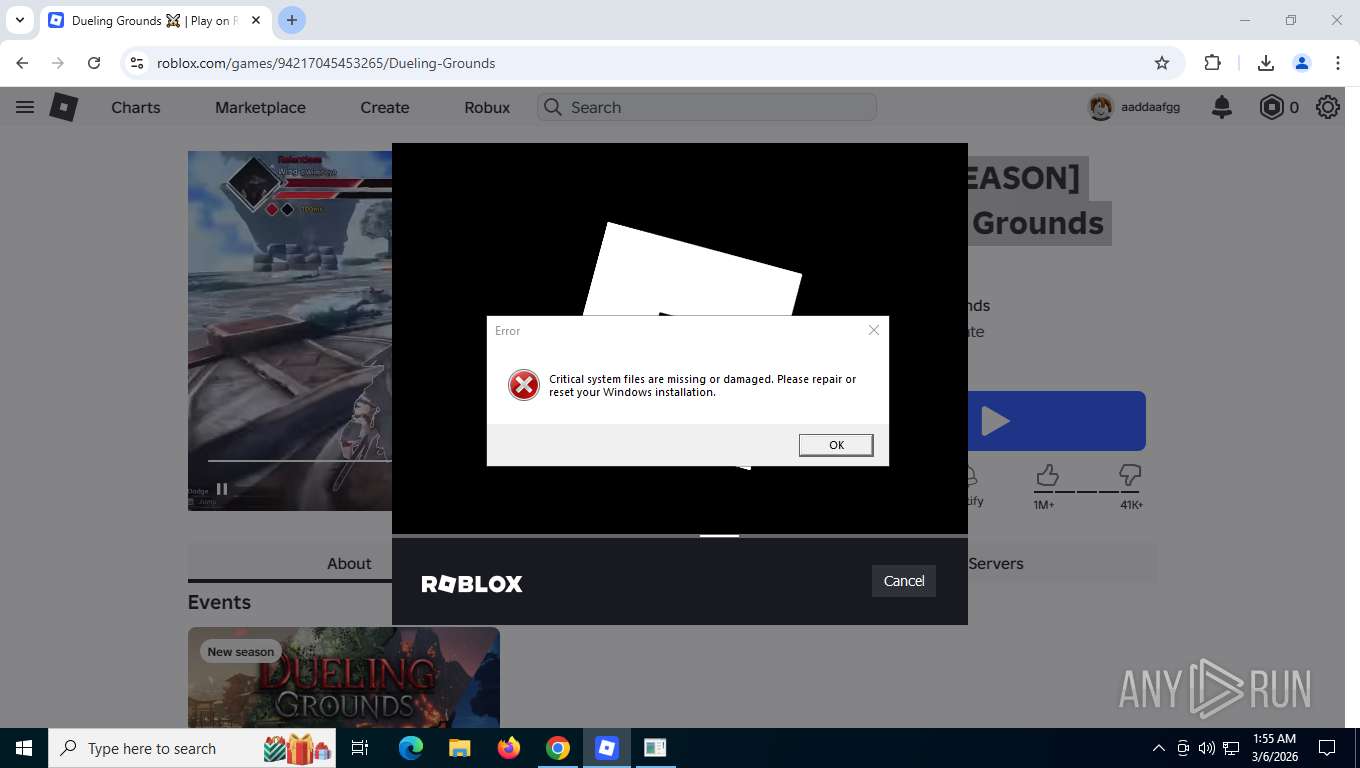This screenshot has height=768, width=1360.
Task: Open the Charts page
Action: coord(136,107)
